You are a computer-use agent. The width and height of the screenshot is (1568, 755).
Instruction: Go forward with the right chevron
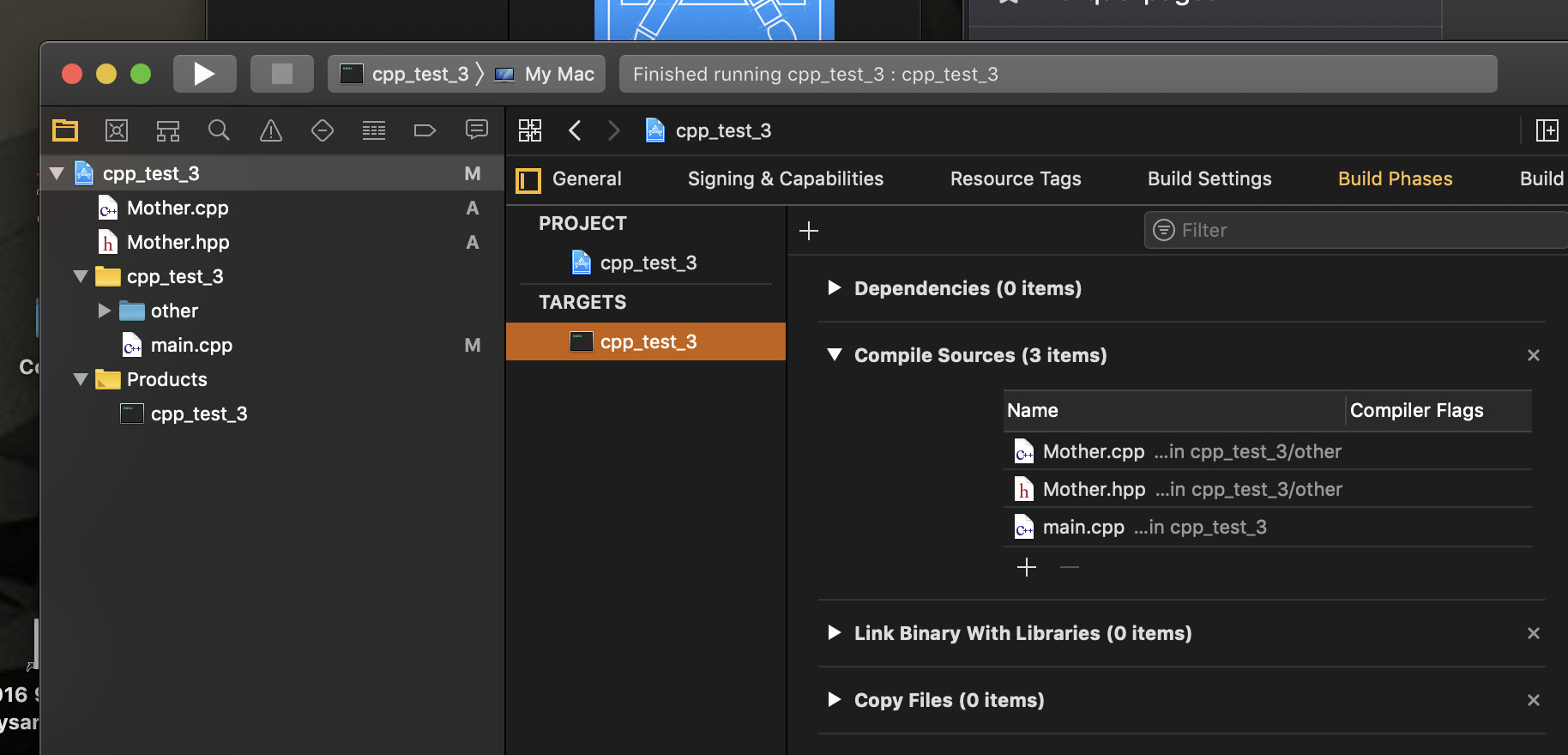click(x=614, y=130)
